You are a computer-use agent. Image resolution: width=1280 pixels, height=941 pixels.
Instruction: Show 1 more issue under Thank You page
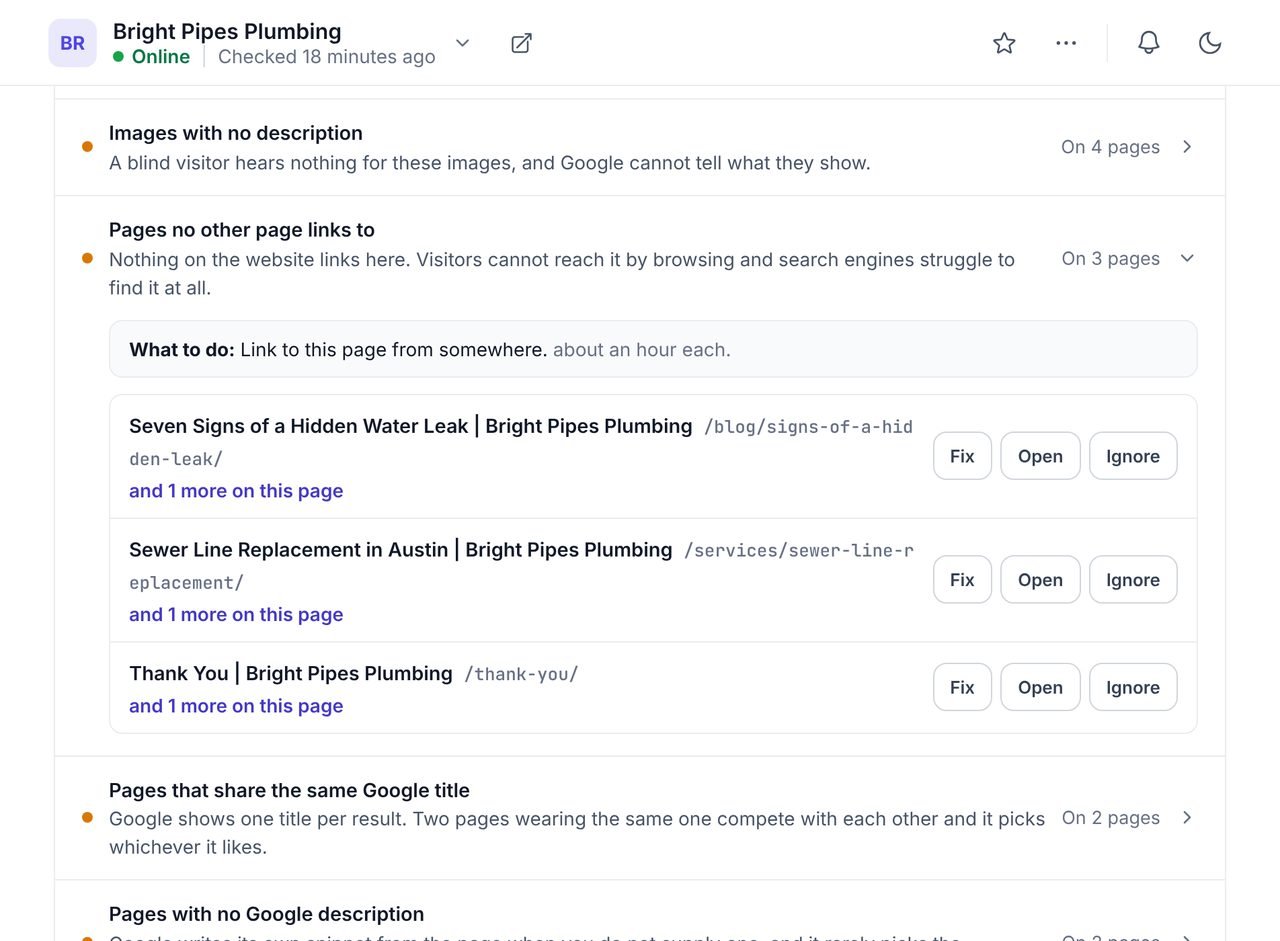point(236,706)
